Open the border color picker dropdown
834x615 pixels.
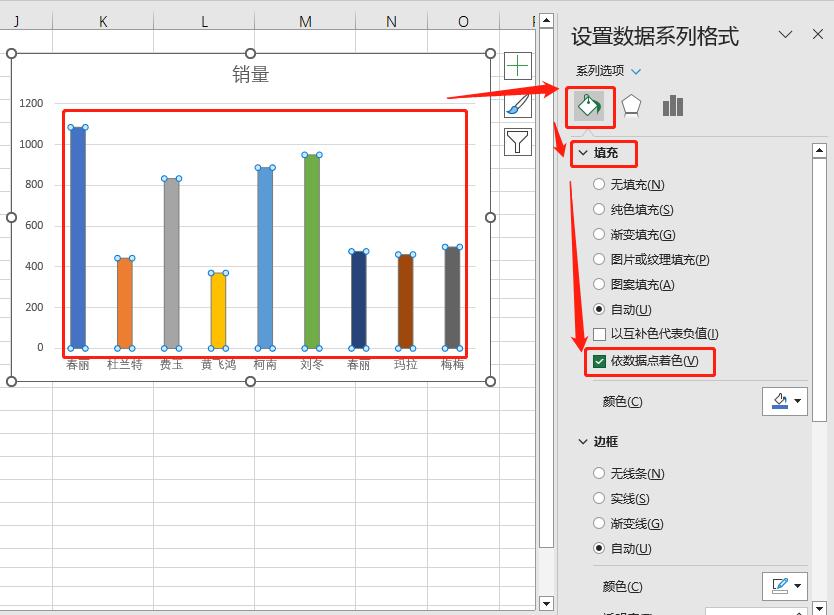click(x=785, y=586)
